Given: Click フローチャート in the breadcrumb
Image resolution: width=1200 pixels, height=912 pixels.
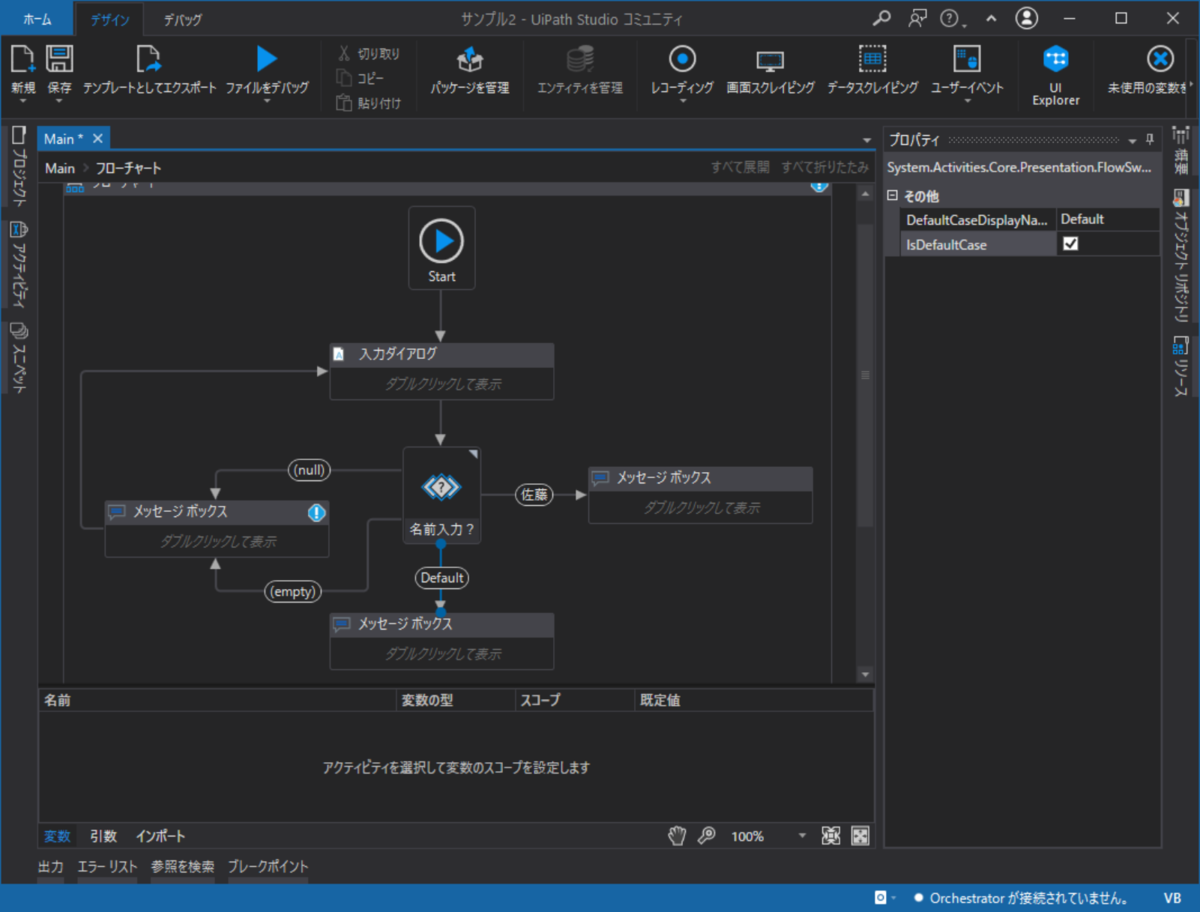Looking at the screenshot, I should tap(129, 168).
